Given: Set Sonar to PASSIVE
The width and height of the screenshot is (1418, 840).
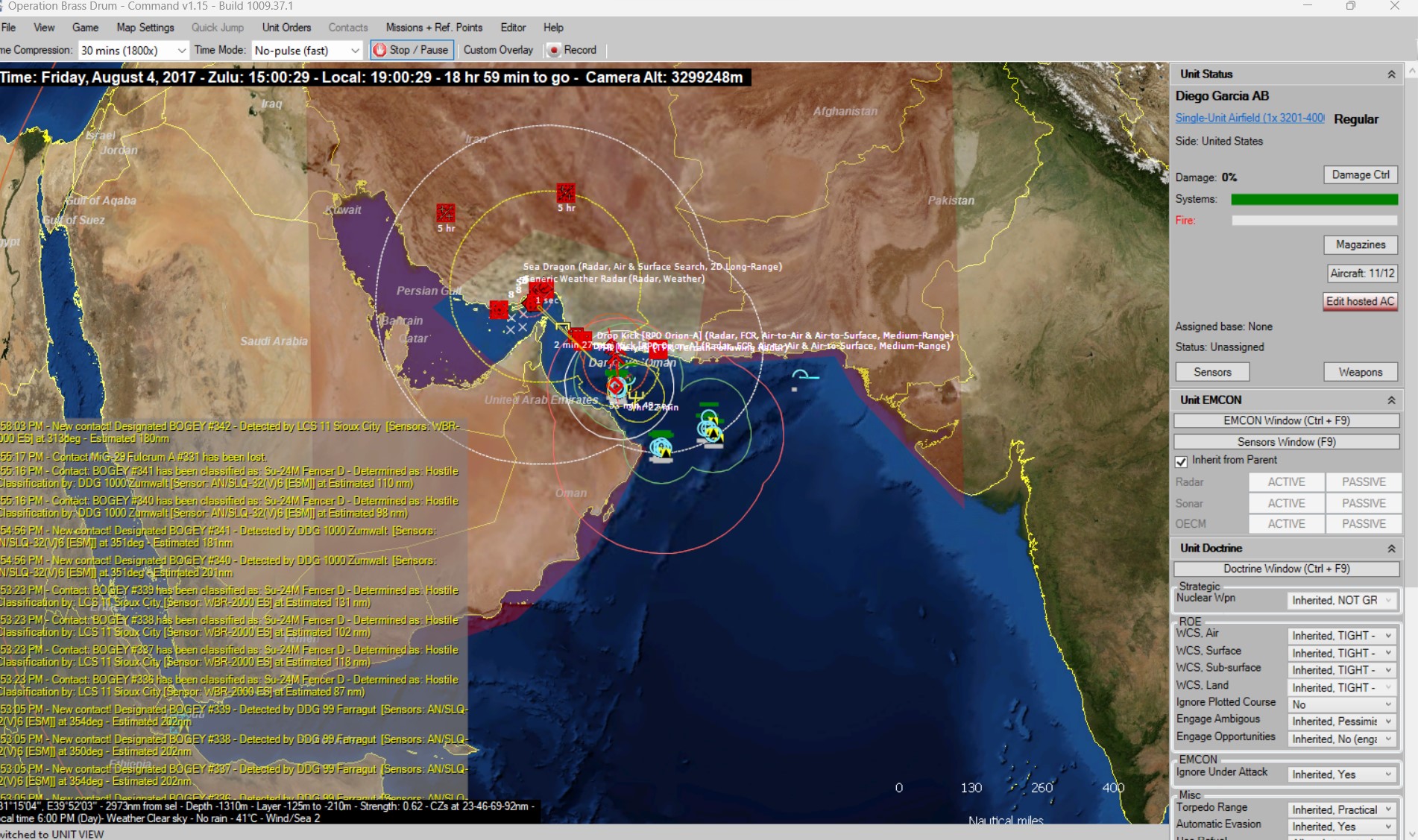Looking at the screenshot, I should tap(1364, 503).
